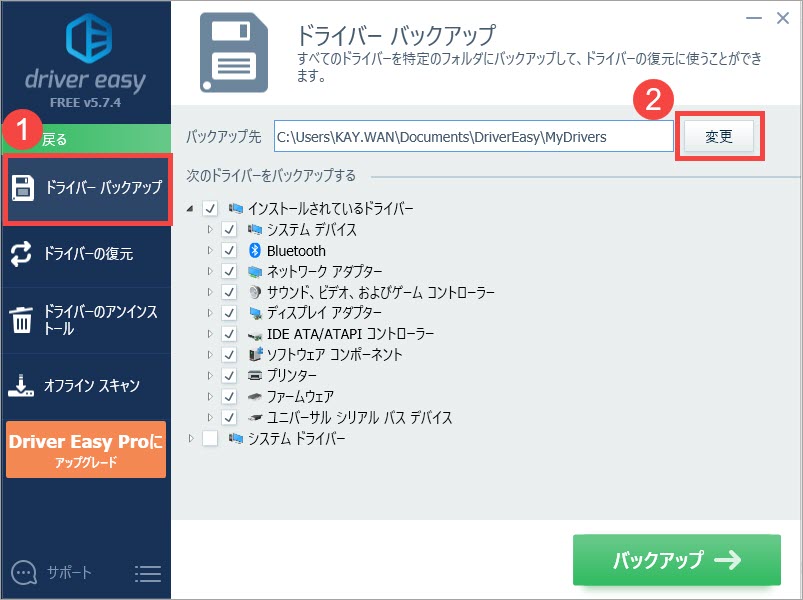The height and width of the screenshot is (600, 803).
Task: Click the ソフトウェア コンポーネント icon
Action: (255, 354)
